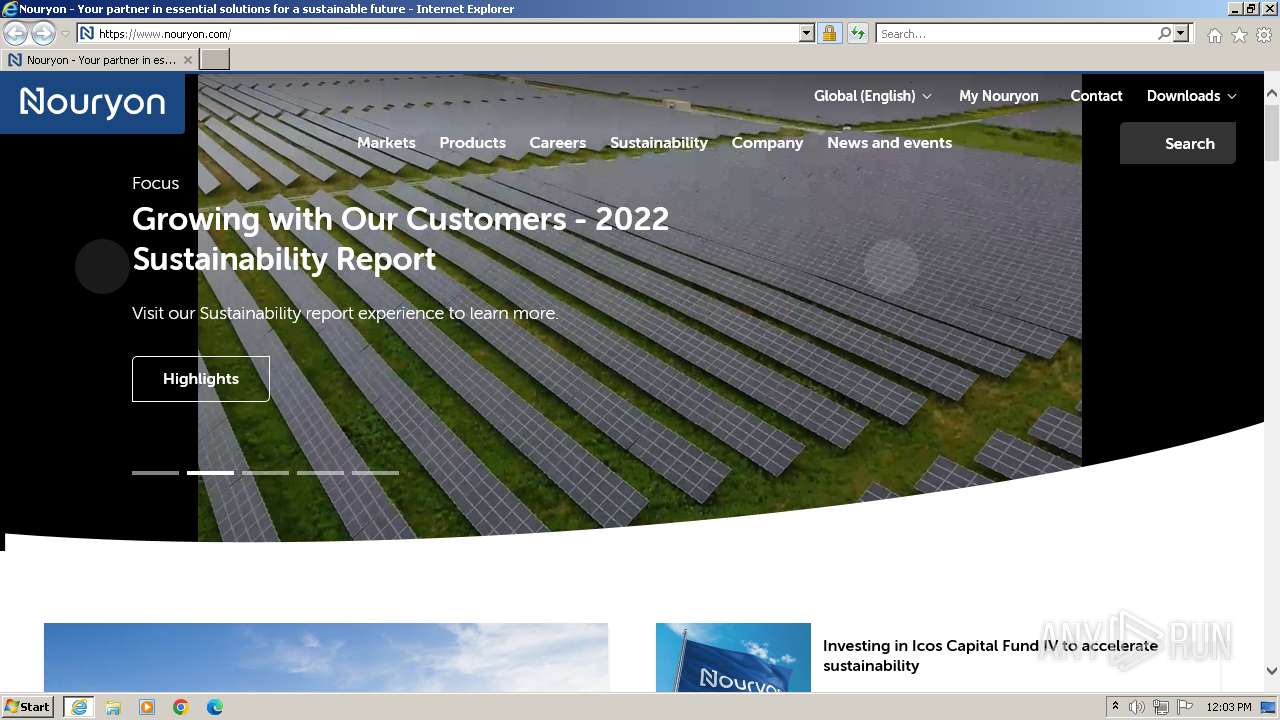1280x720 pixels.
Task: Expand the address bar autocomplete dropdown
Action: coord(807,34)
